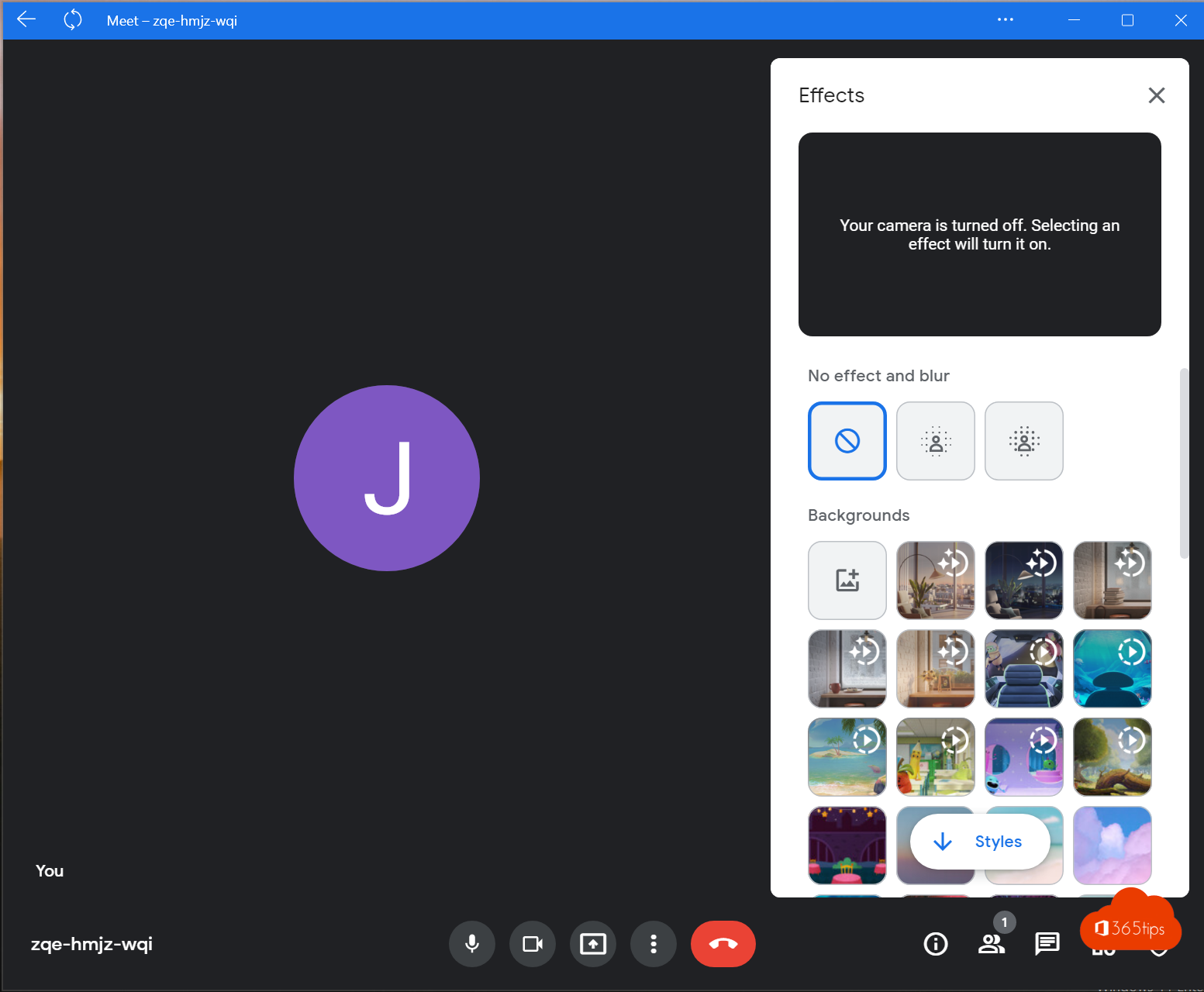Leave the call
1204x992 pixels.
723,944
